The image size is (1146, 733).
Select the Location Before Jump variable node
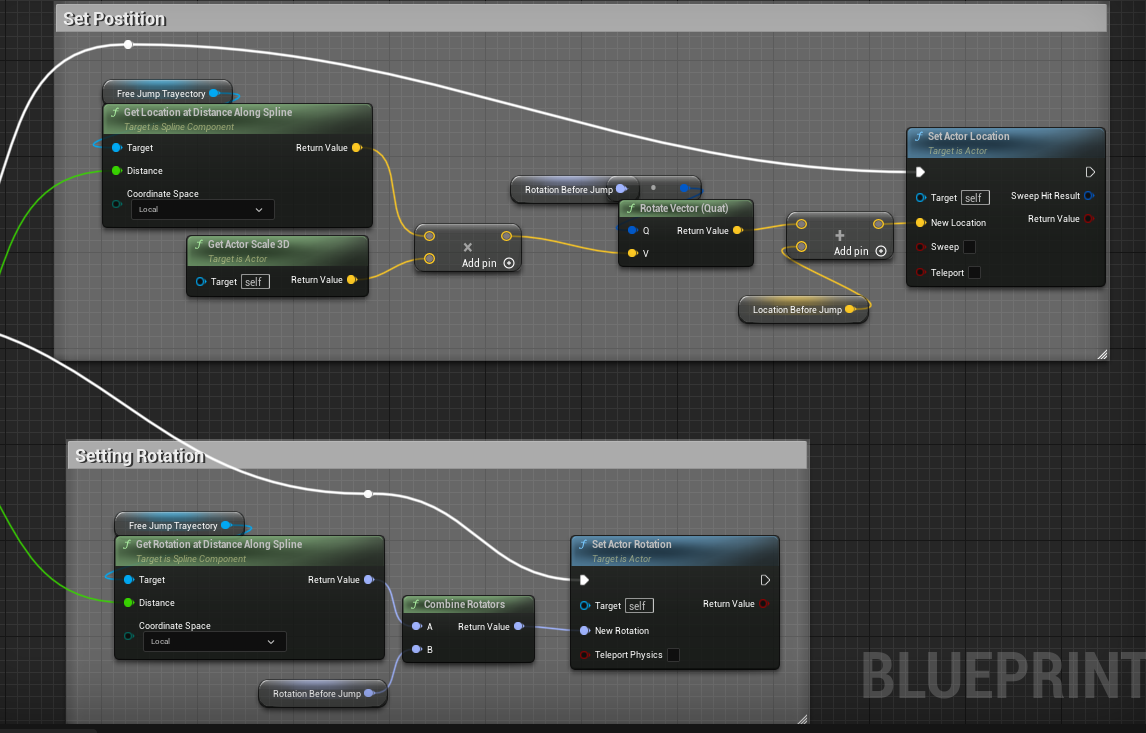798,310
